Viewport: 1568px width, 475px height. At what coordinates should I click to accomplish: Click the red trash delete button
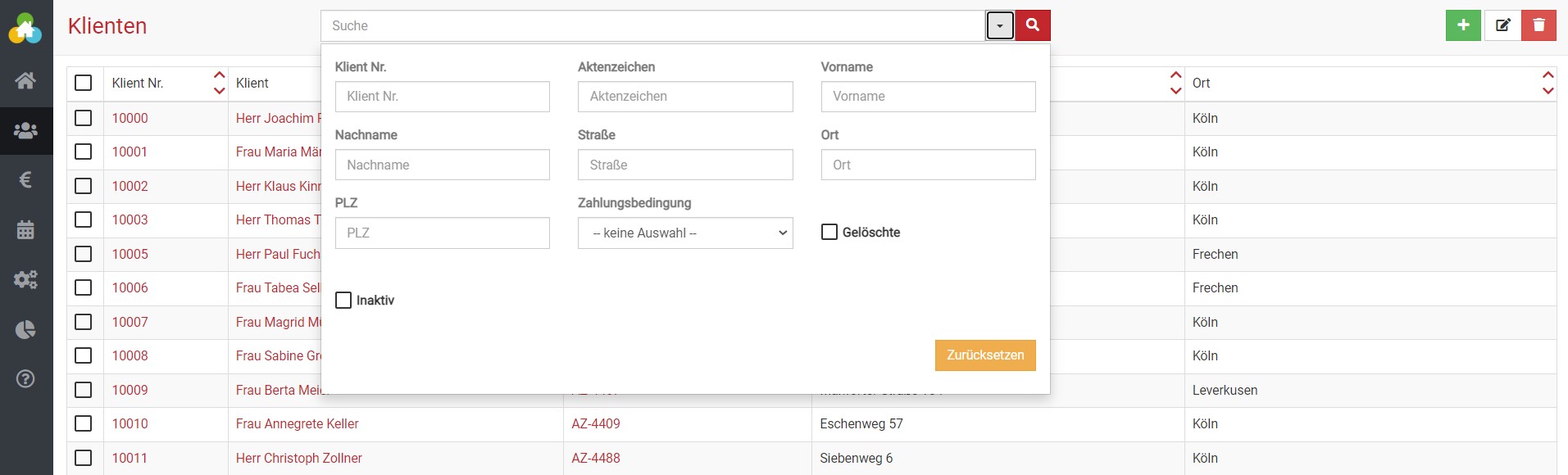click(1538, 25)
